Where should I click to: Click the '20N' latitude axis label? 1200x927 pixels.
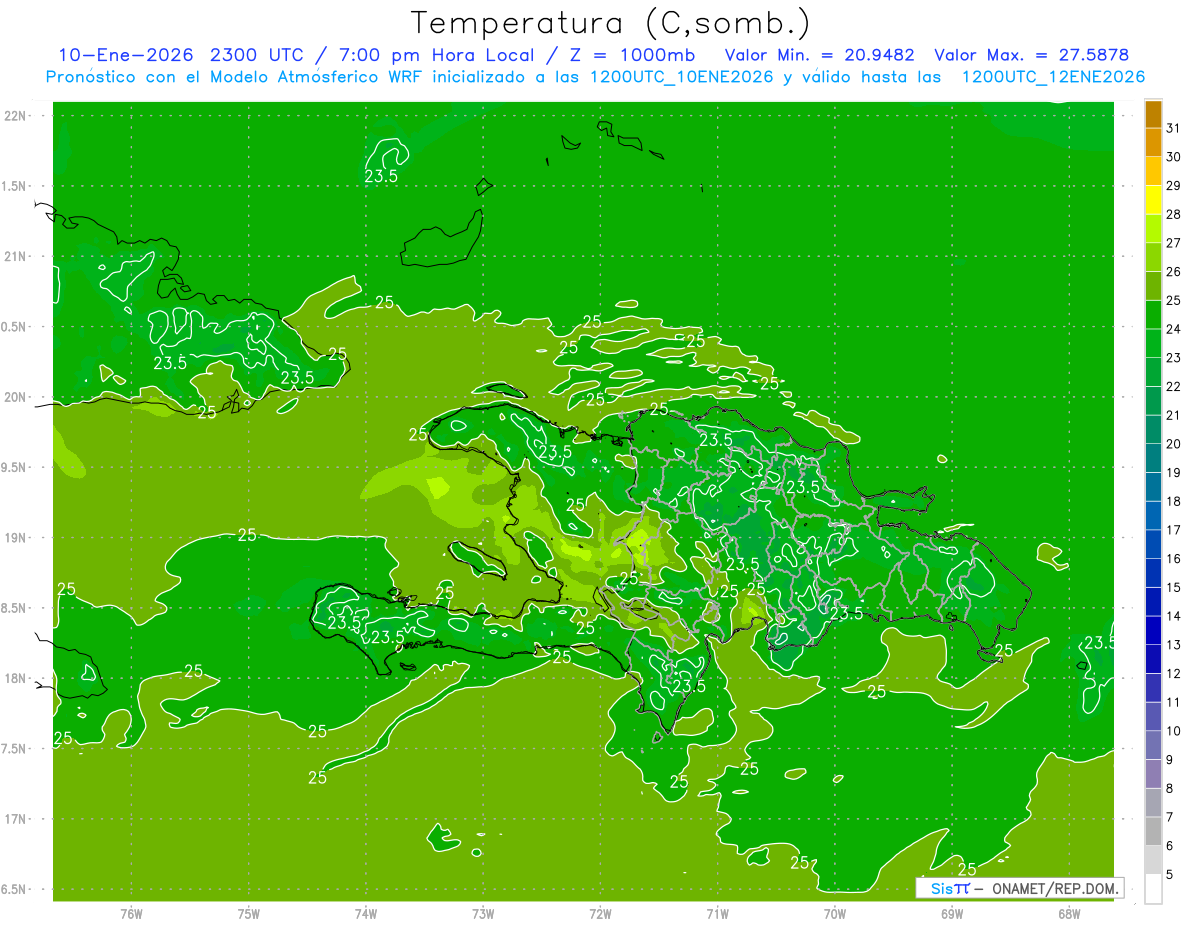point(16,397)
